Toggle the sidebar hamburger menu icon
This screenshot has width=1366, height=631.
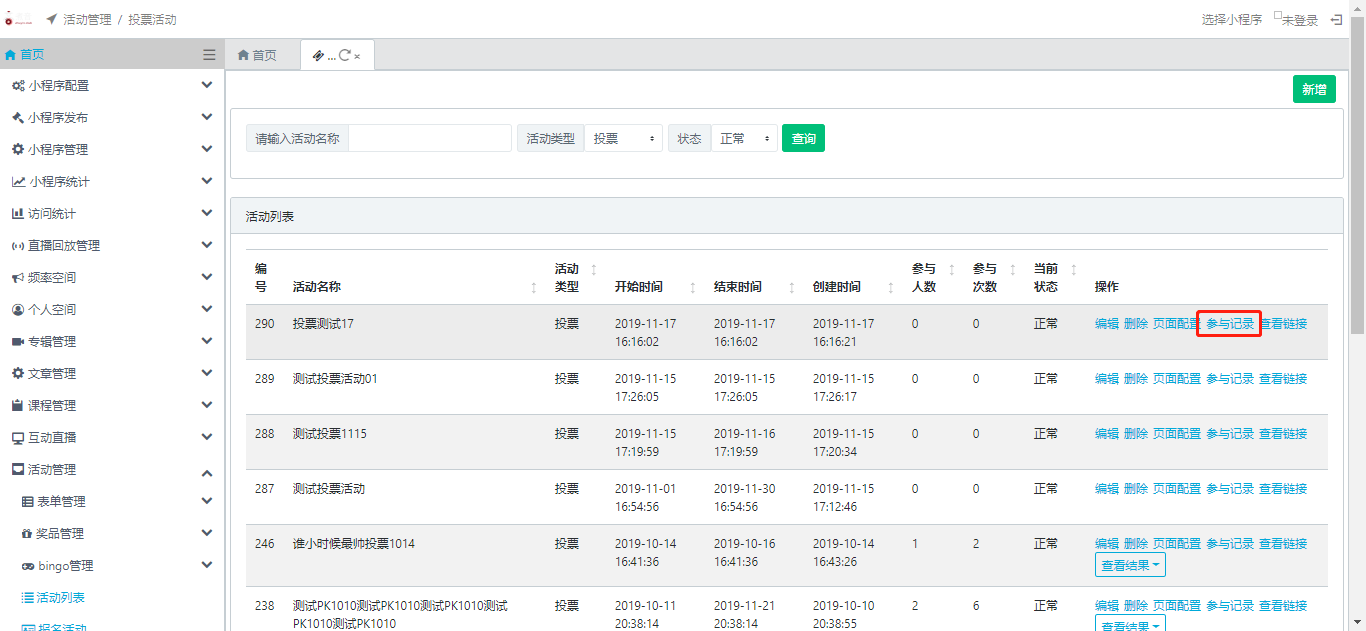[209, 55]
